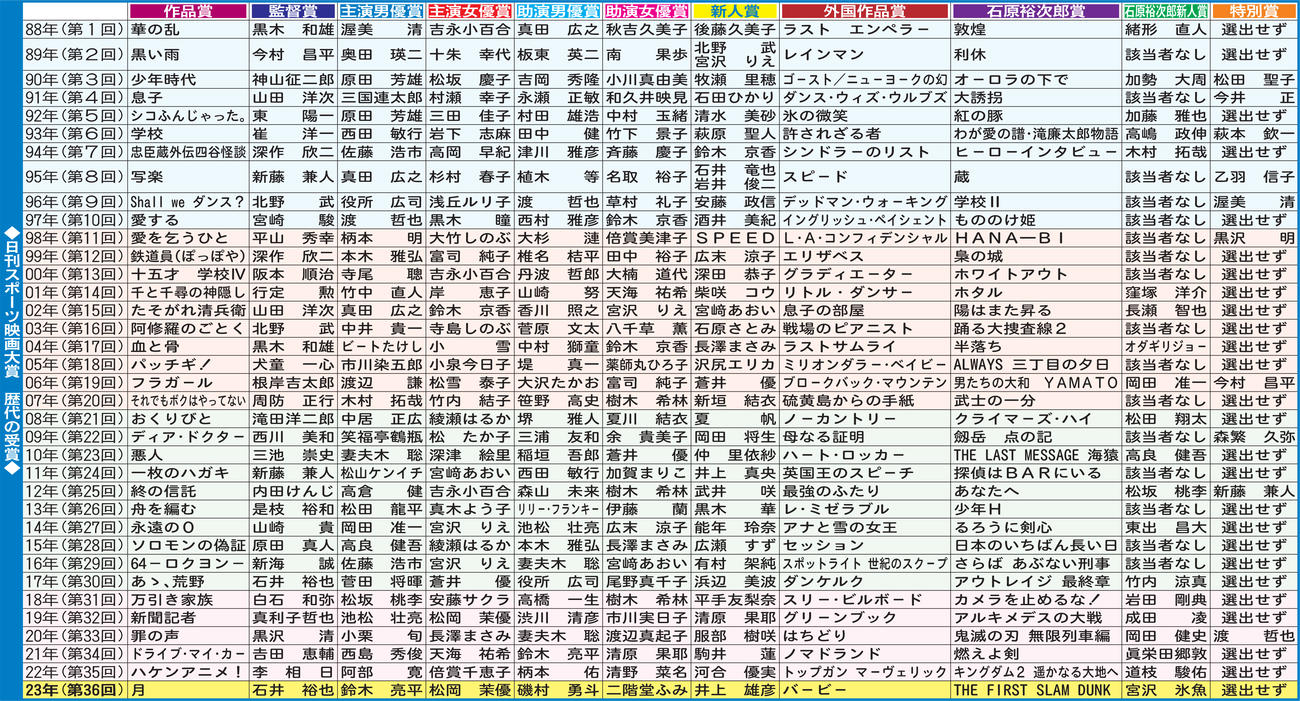
Task: Click Ishihara prize film 紅の豚
Action: (x=978, y=114)
